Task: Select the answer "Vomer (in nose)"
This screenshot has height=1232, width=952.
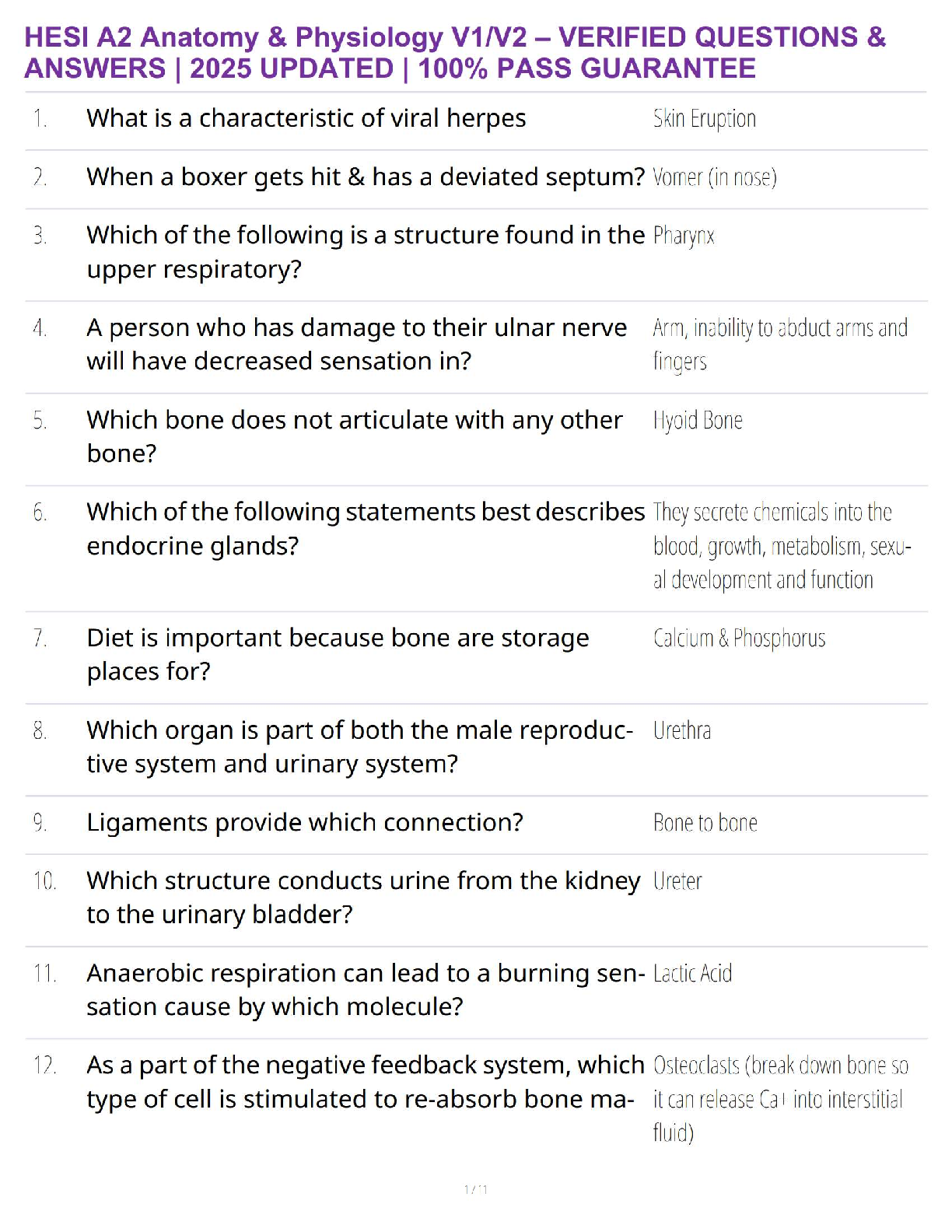Action: pyautogui.click(x=714, y=178)
